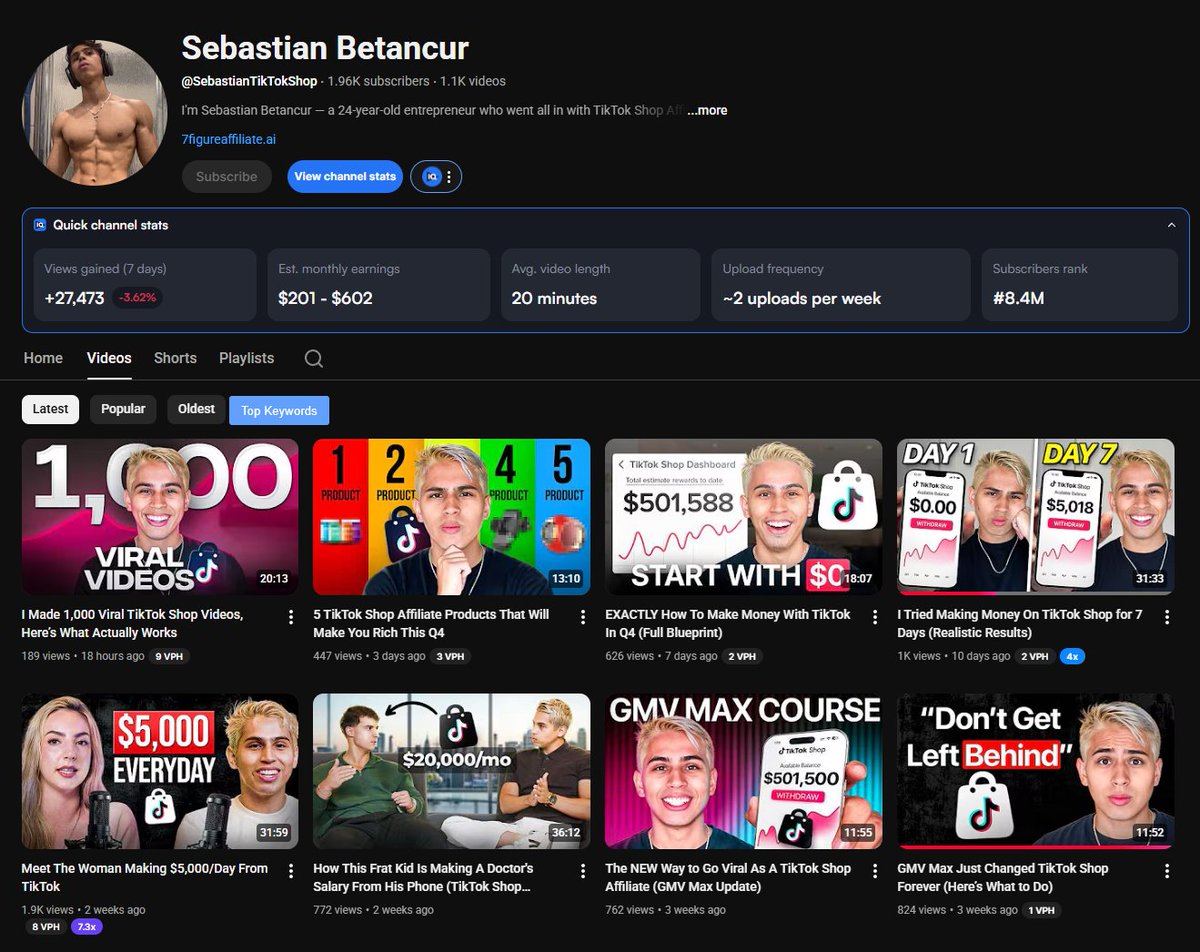The image size is (1200, 952).
Task: Open the Don't Get Left Behind thumbnail
Action: (x=1036, y=771)
